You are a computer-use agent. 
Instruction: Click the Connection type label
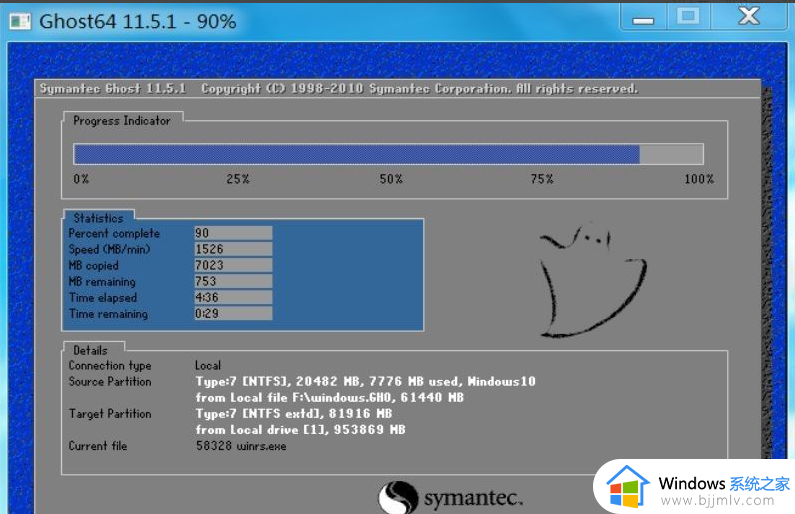tap(110, 365)
